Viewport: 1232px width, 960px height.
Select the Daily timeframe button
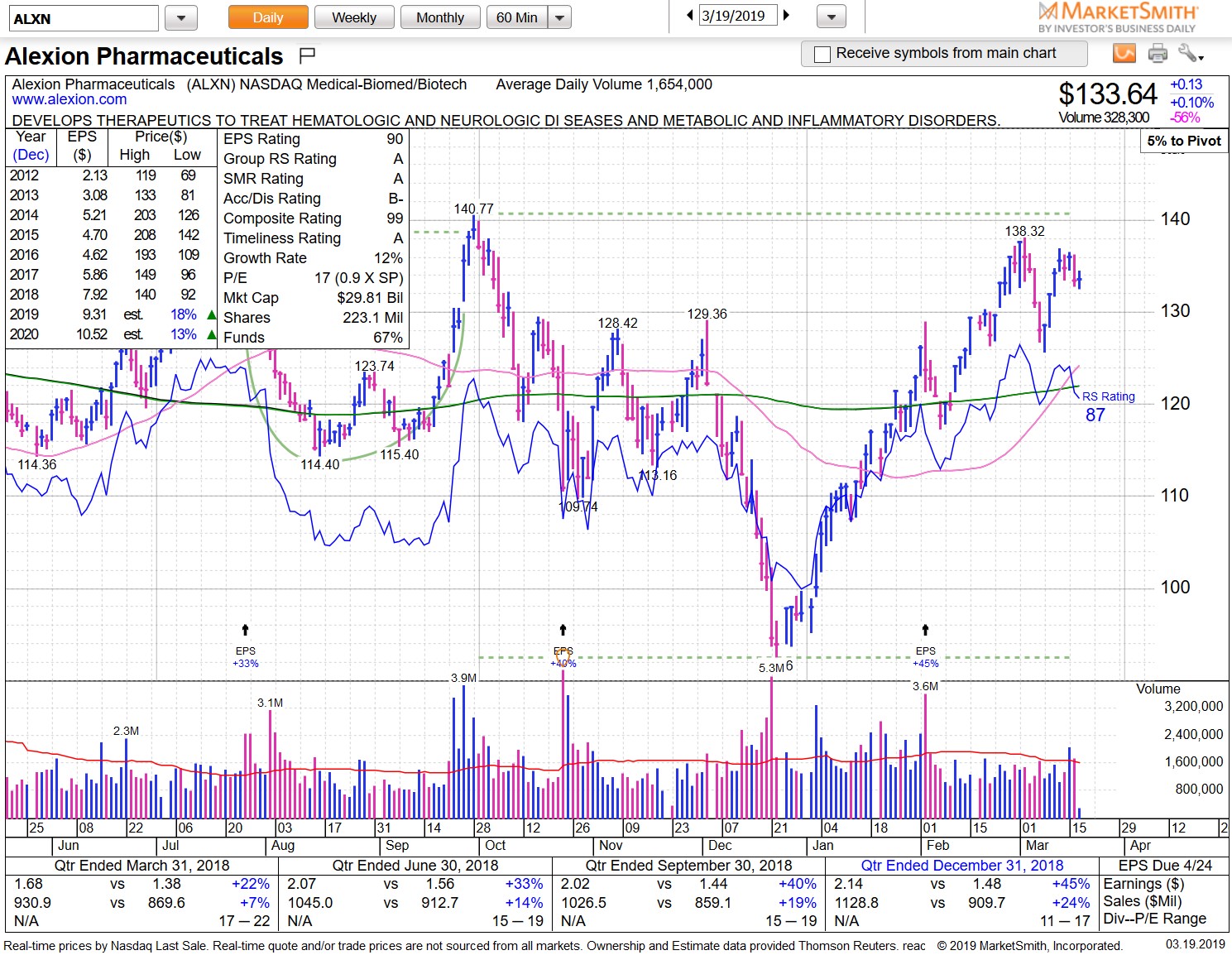(x=266, y=17)
